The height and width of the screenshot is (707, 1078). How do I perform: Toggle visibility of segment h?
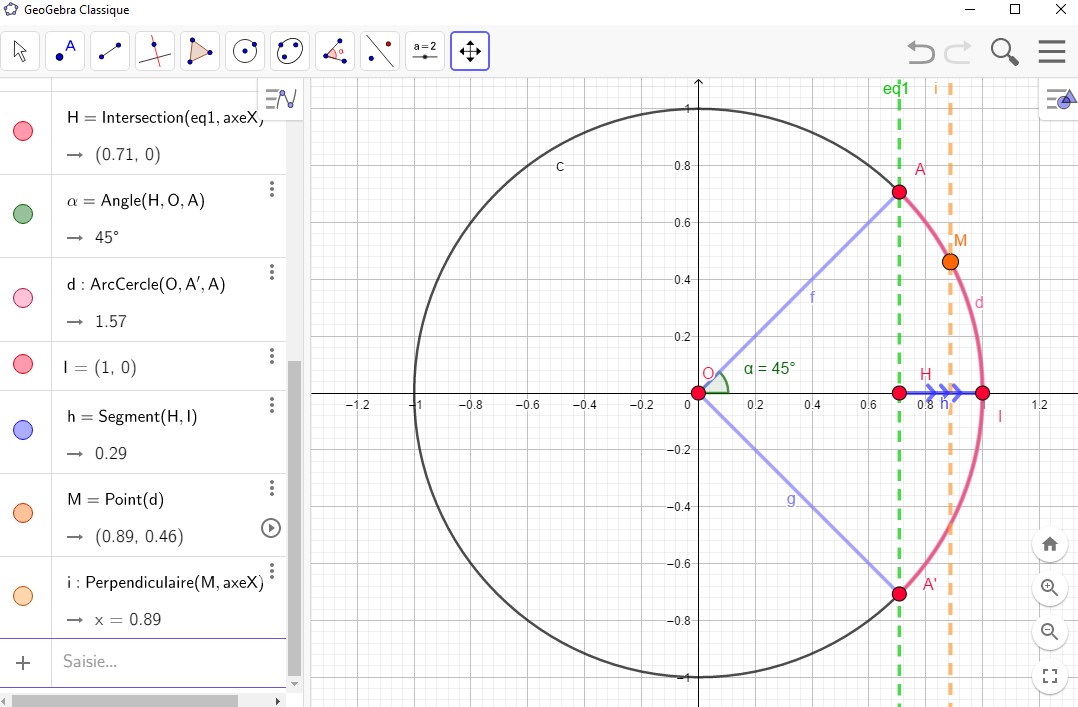[23, 430]
